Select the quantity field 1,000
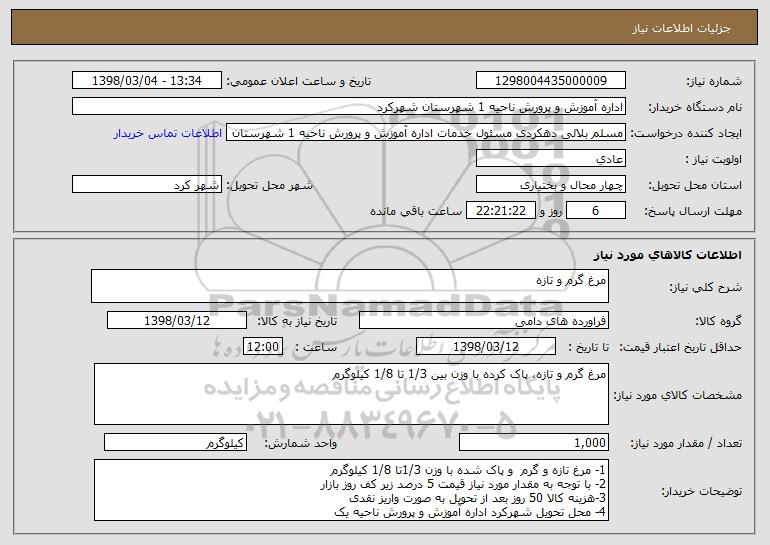770x545 pixels. click(534, 442)
